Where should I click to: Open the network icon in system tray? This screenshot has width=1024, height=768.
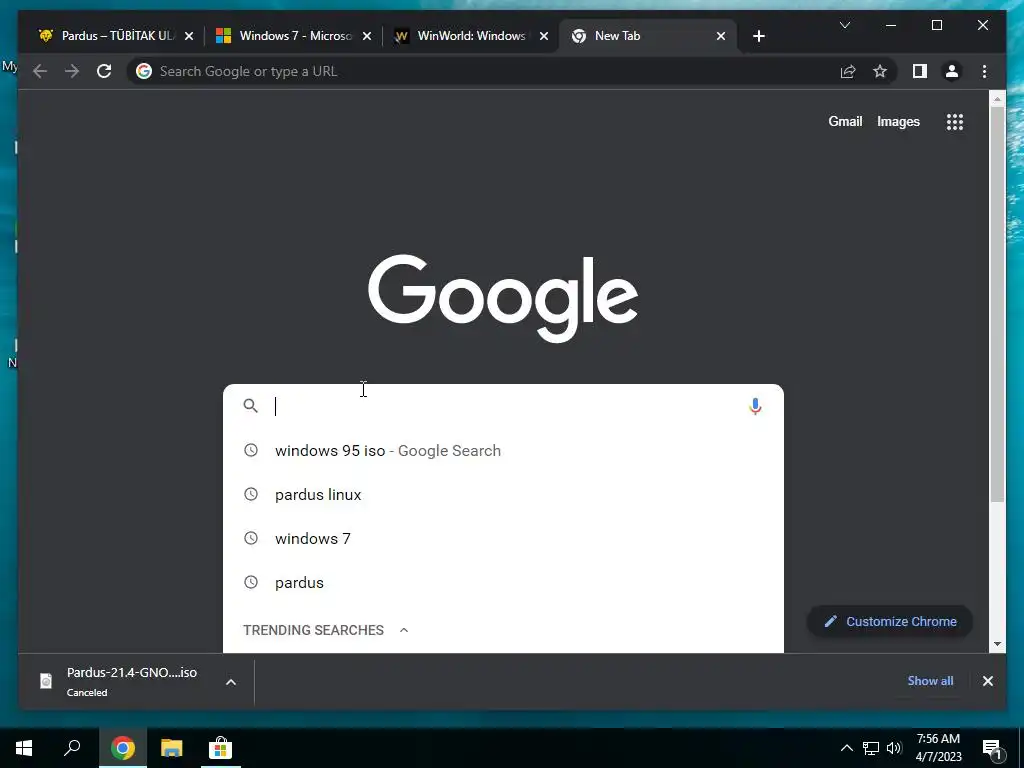(x=871, y=748)
